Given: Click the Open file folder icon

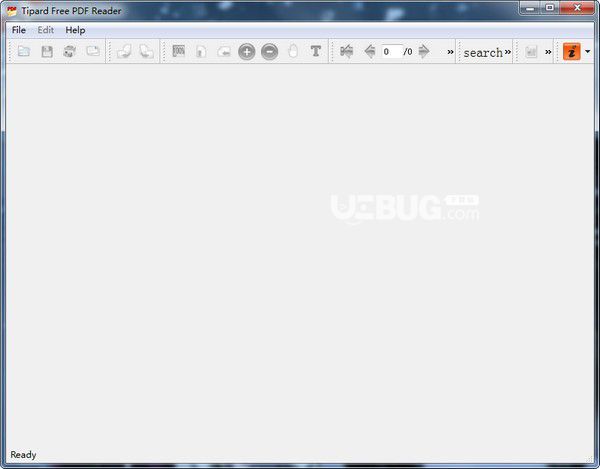Looking at the screenshot, I should [24, 51].
